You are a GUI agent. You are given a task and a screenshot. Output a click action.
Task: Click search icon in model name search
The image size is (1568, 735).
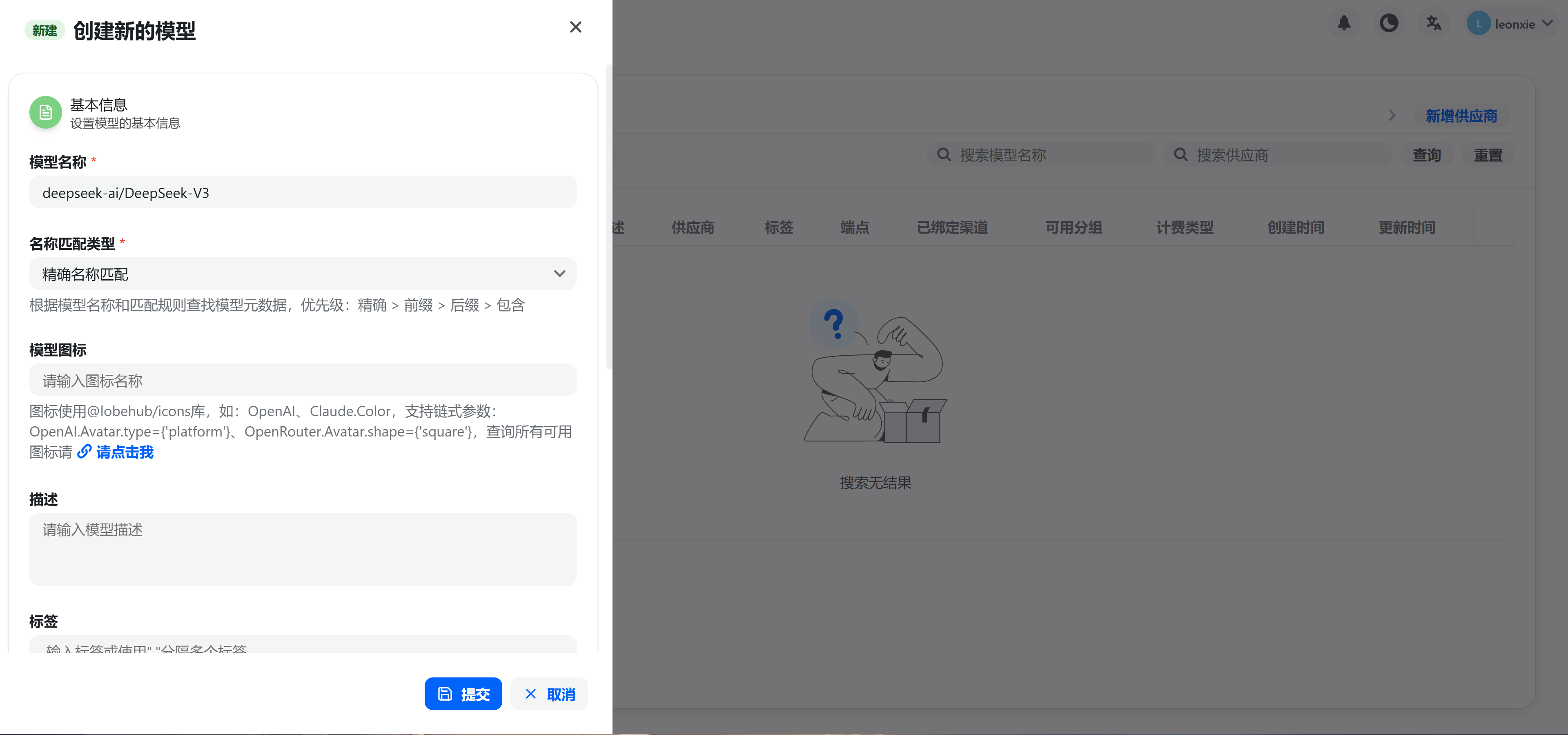pos(944,154)
